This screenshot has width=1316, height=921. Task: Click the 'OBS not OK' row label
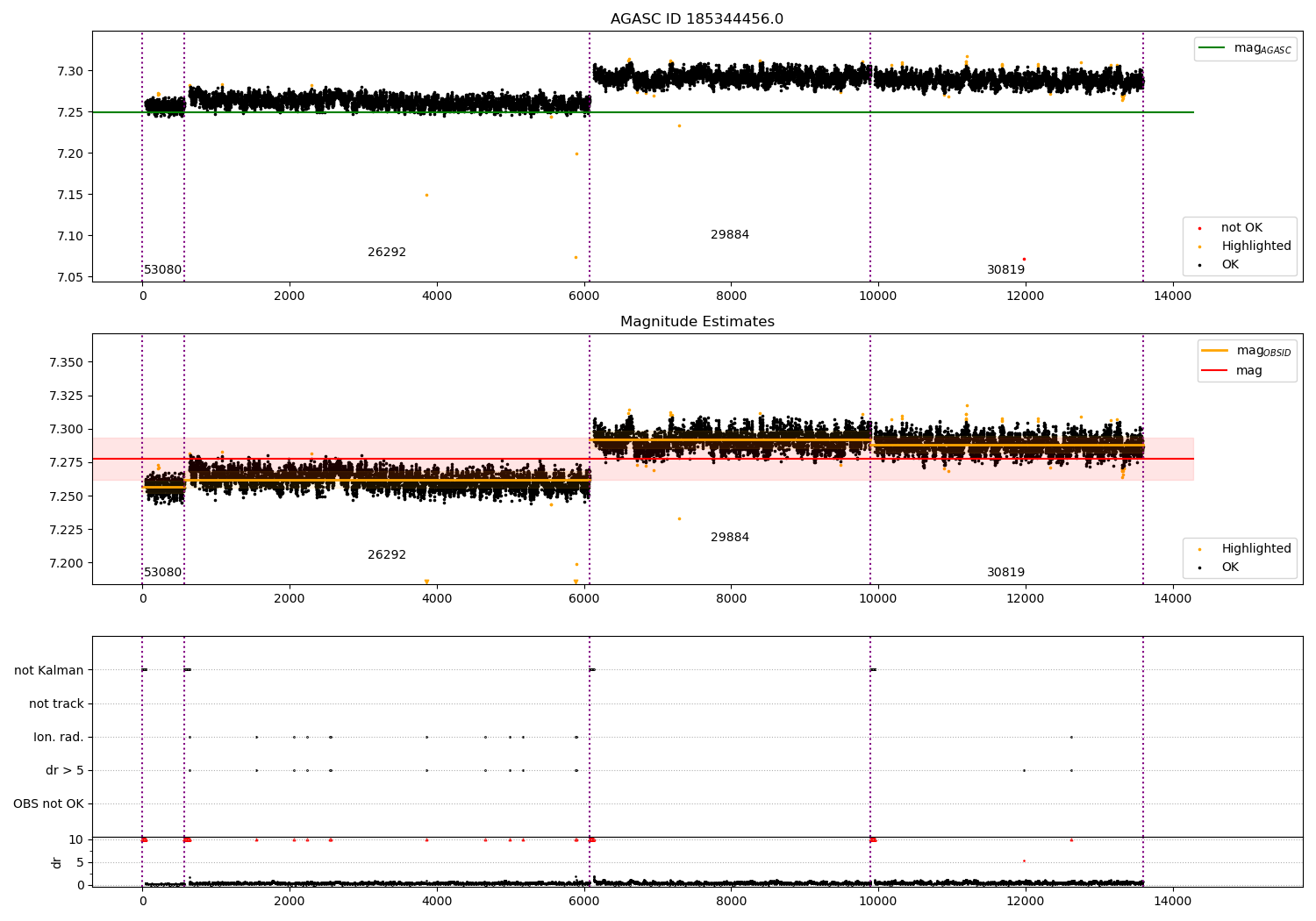[48, 804]
